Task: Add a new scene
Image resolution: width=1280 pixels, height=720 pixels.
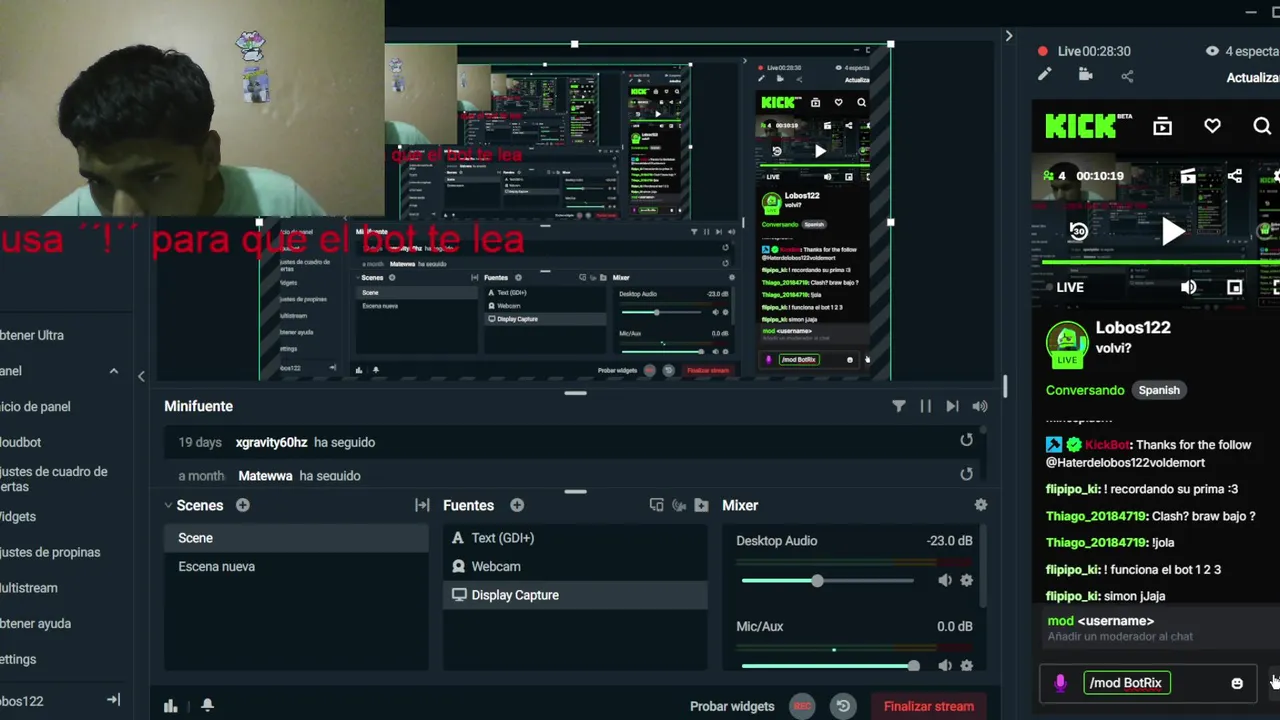Action: tap(242, 505)
